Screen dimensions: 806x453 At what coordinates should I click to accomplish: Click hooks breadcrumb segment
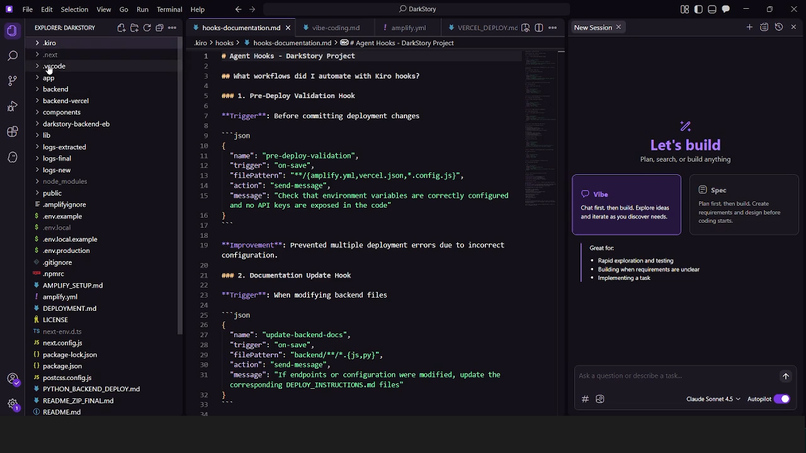click(x=224, y=43)
